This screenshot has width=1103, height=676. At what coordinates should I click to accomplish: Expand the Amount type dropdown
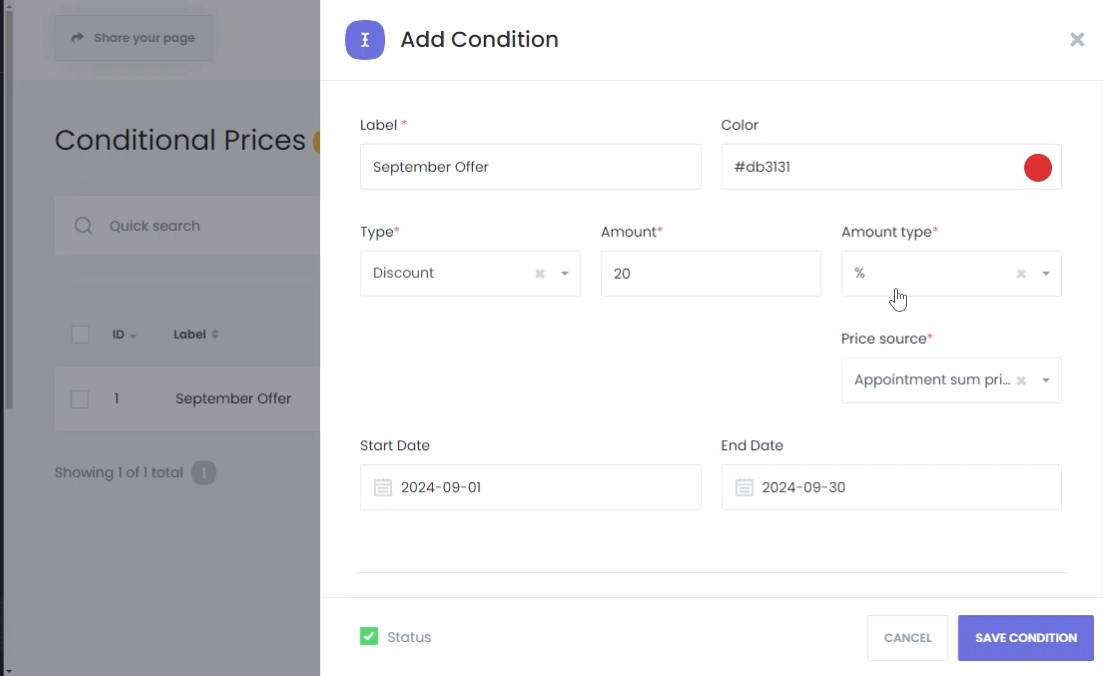point(1046,274)
